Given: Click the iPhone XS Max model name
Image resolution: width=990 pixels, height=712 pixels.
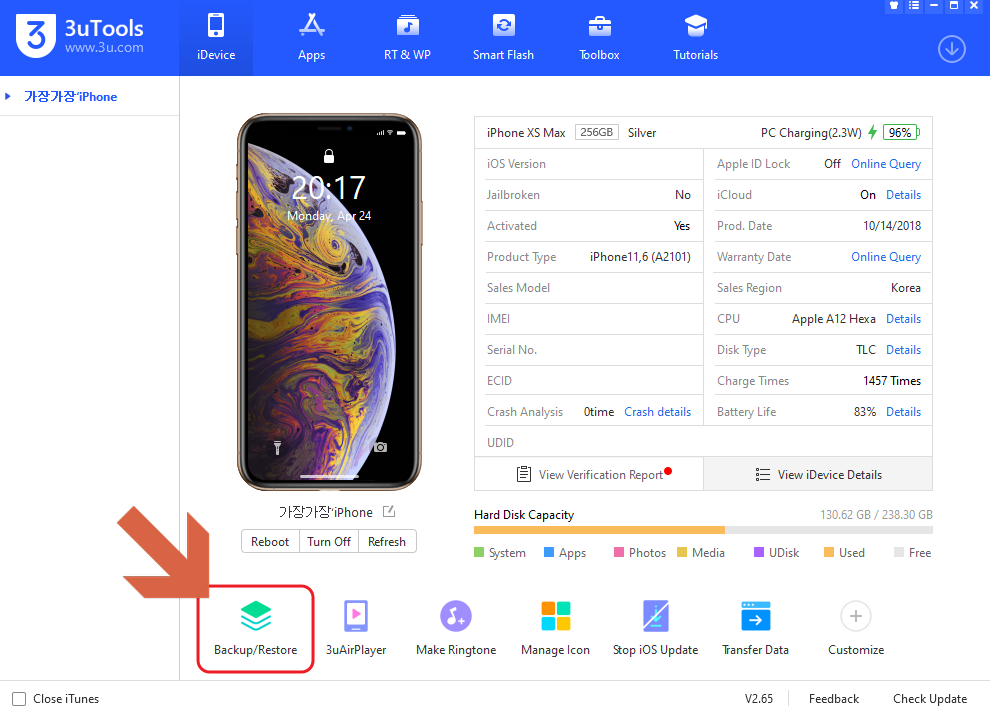Looking at the screenshot, I should click(526, 133).
